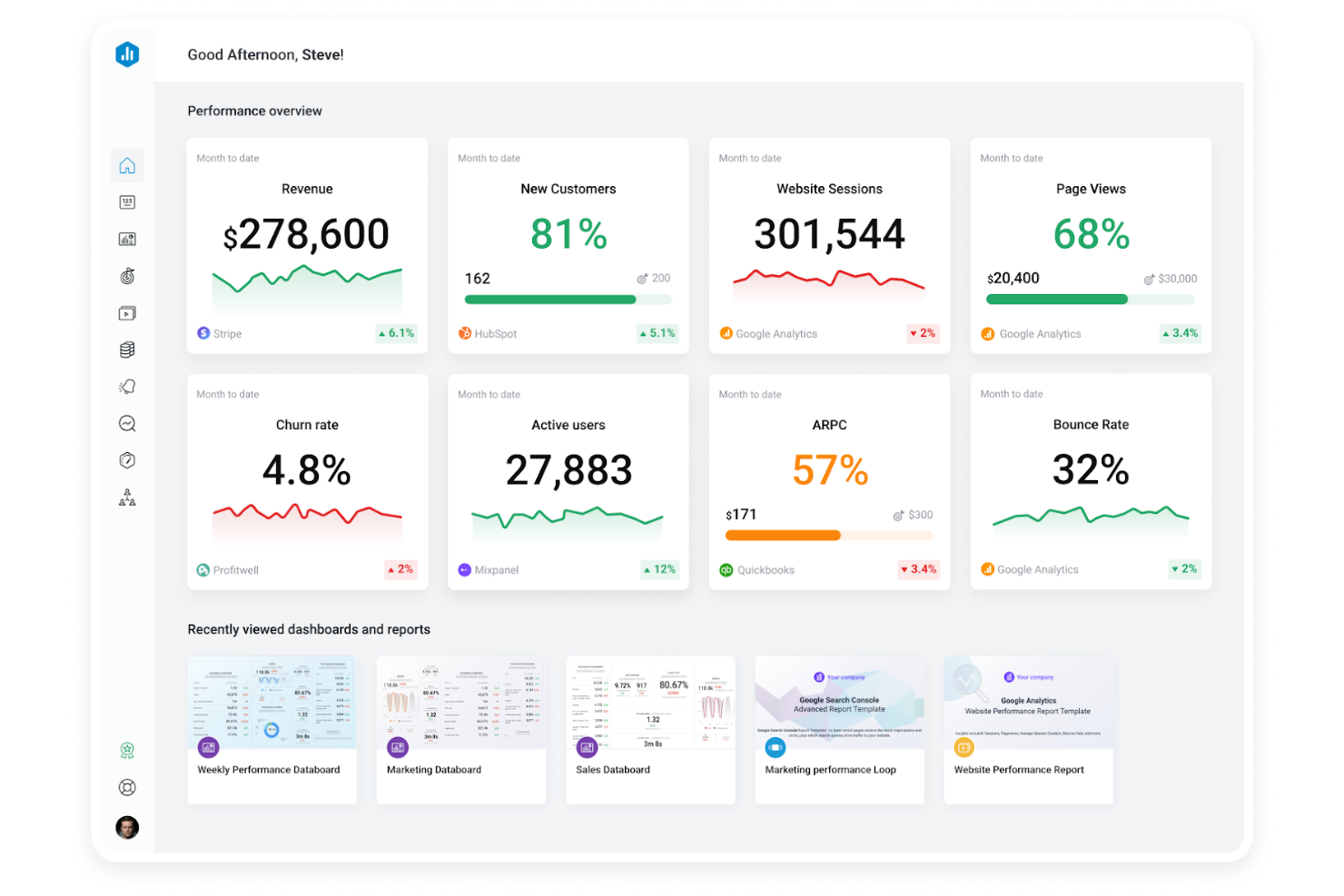The width and height of the screenshot is (1344, 896).
Task: Click the goal target icon beside $30,000
Action: point(1149,279)
